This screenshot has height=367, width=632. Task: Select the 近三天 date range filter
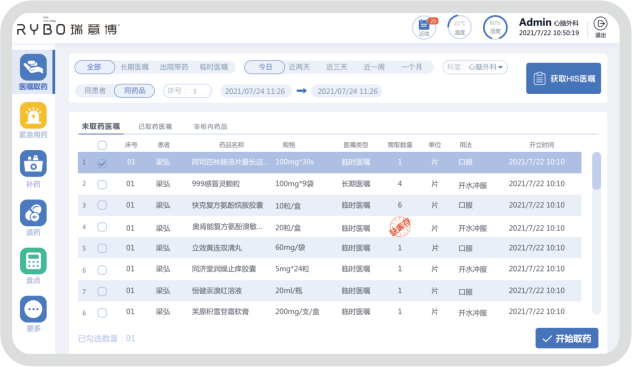(337, 67)
